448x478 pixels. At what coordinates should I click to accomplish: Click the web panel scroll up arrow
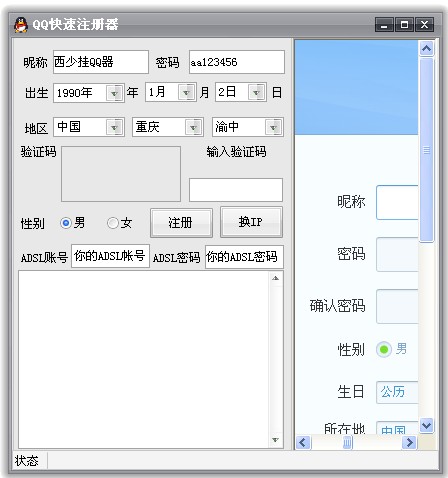coord(426,49)
